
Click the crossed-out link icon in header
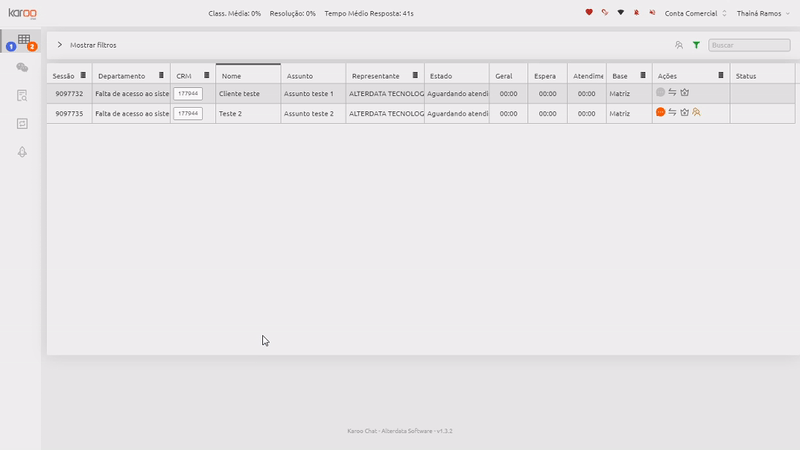(605, 12)
